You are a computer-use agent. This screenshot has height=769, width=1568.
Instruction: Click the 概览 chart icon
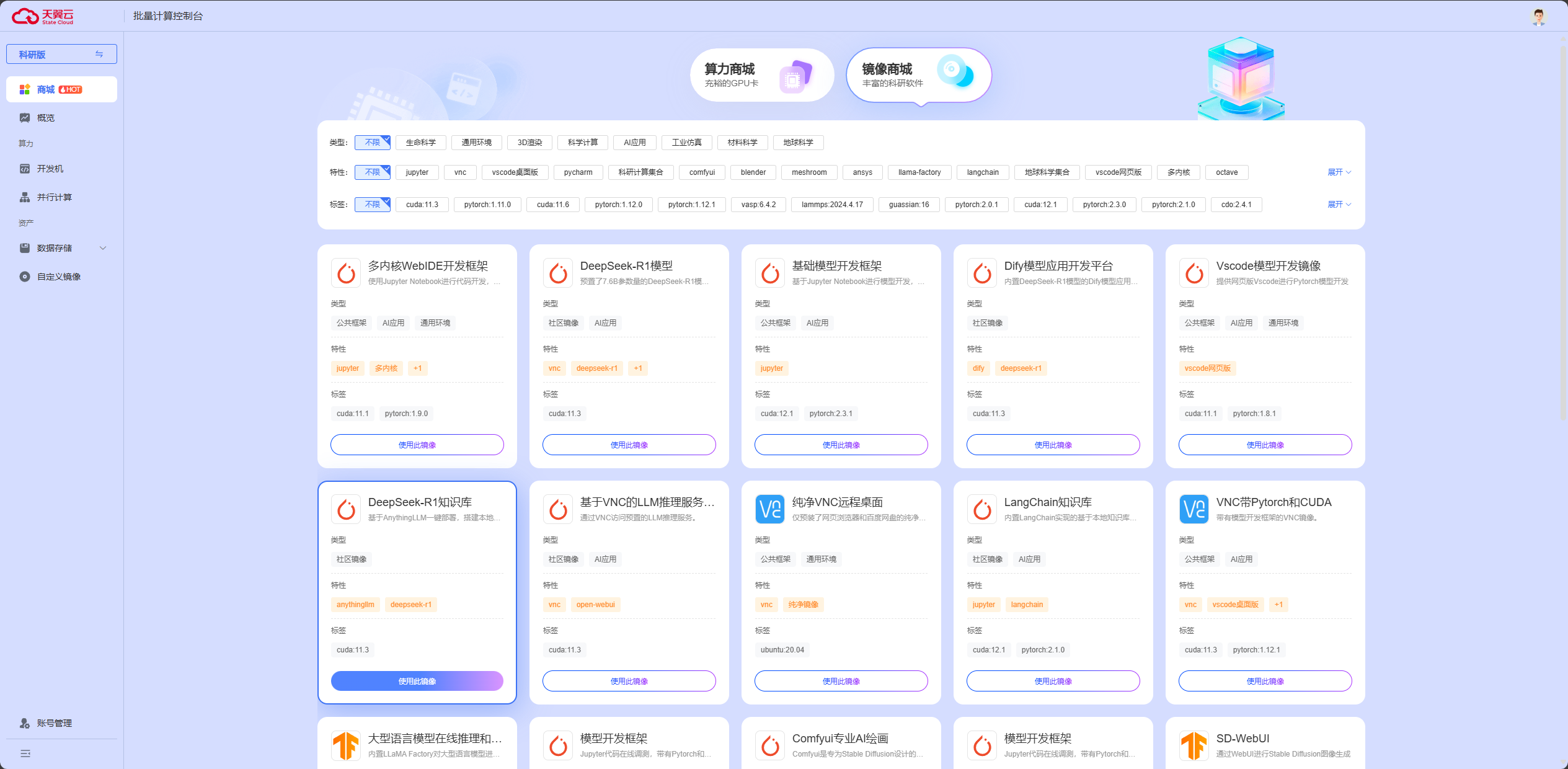pyautogui.click(x=25, y=118)
